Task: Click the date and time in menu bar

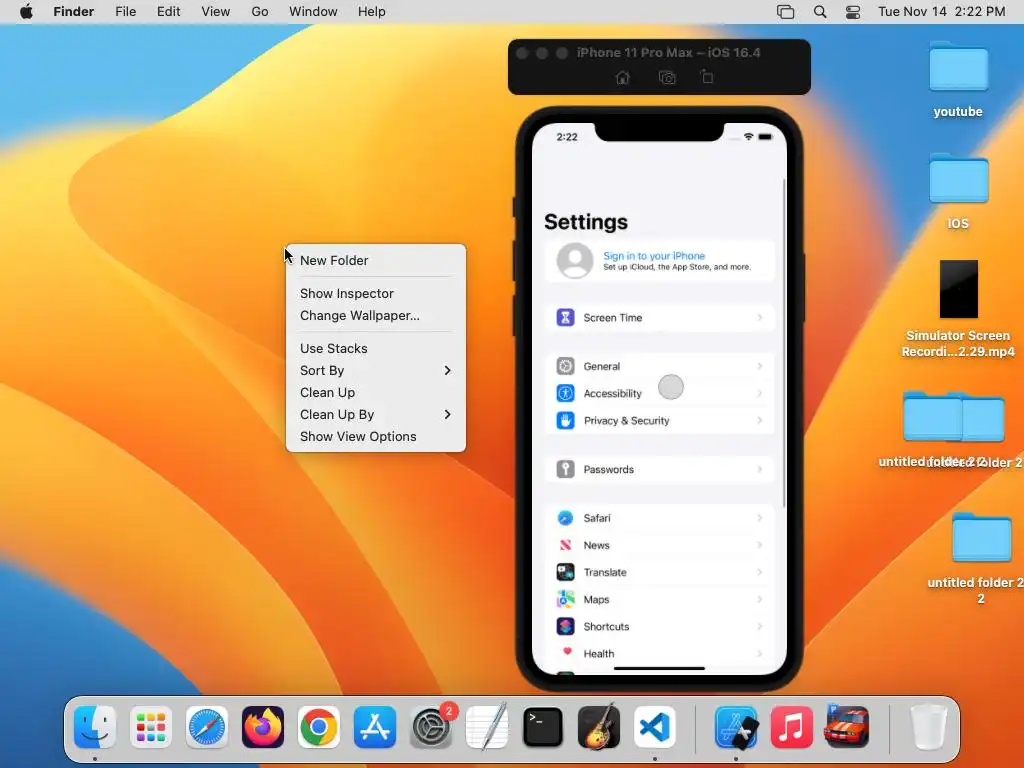Action: click(941, 12)
